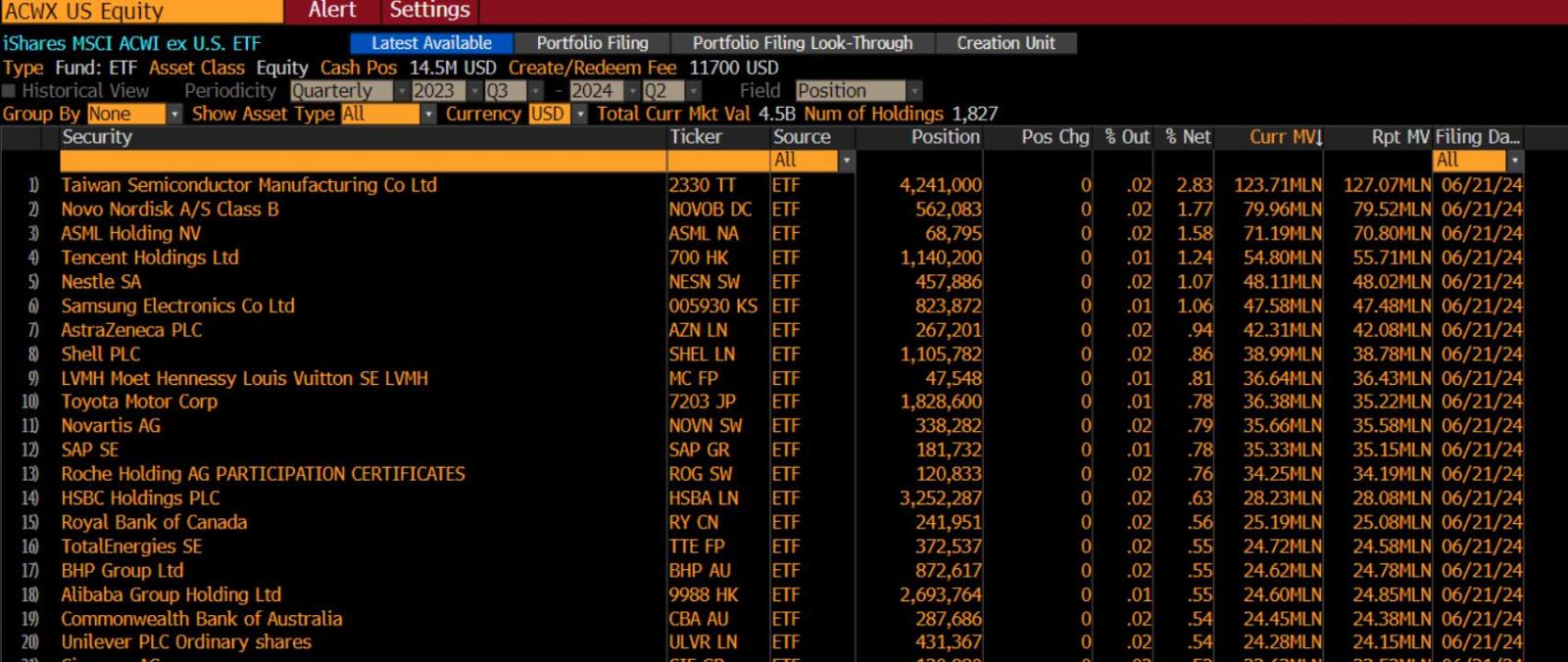1568x662 pixels.
Task: Select the Toyota Motor Corp security
Action: point(139,402)
